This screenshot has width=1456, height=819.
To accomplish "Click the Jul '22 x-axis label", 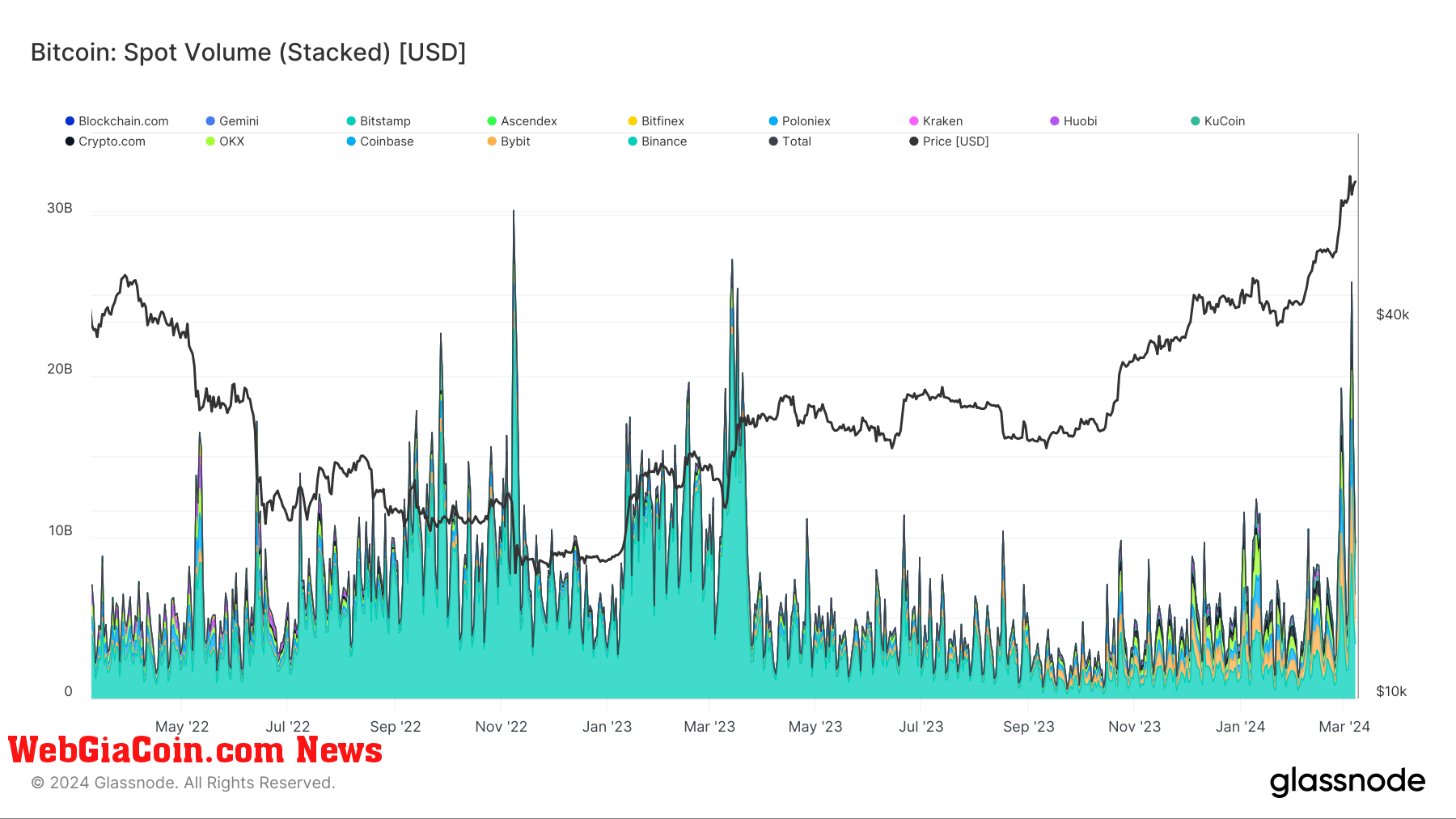I will [288, 727].
